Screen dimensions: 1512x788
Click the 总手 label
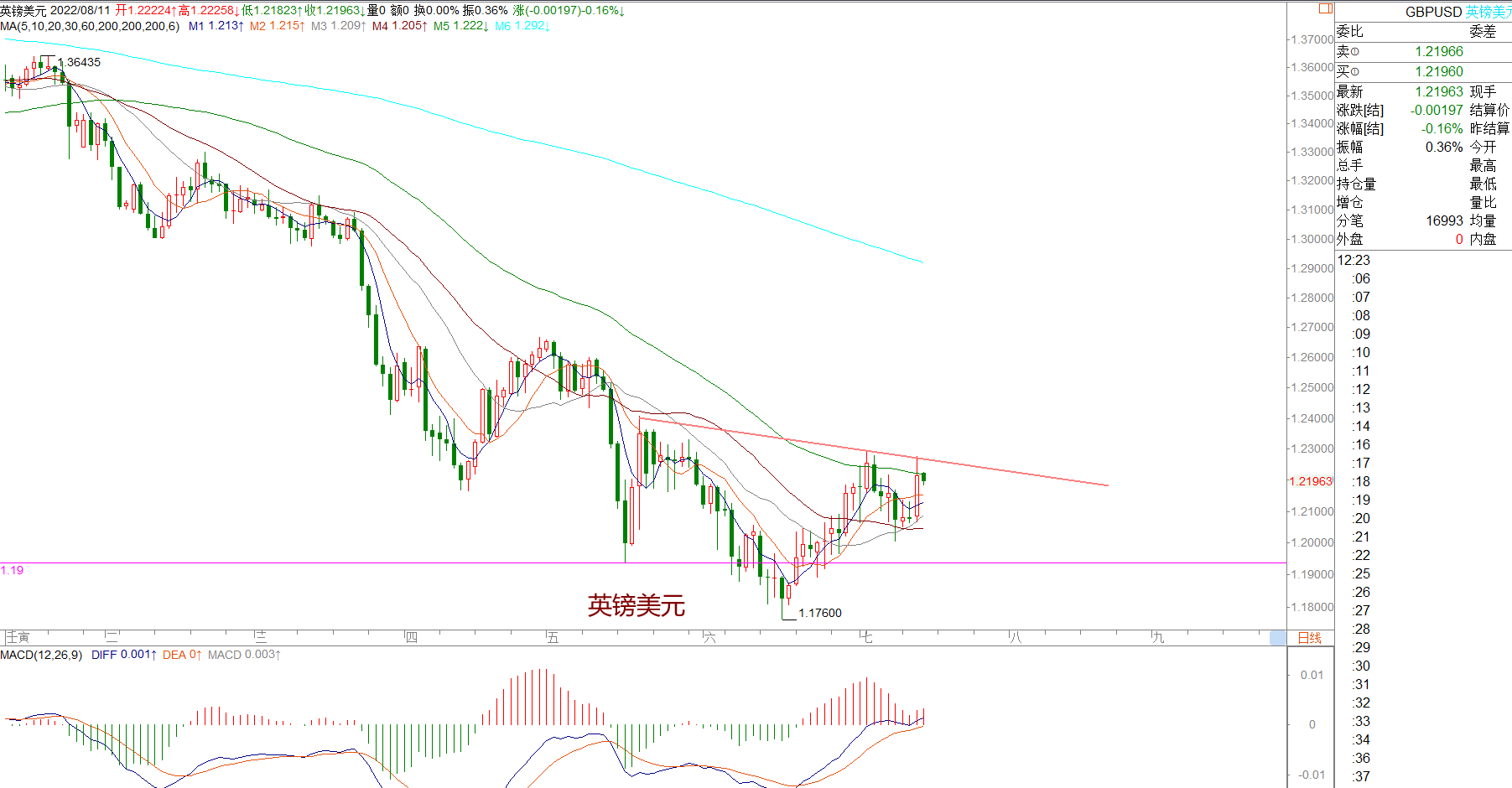pyautogui.click(x=1349, y=165)
